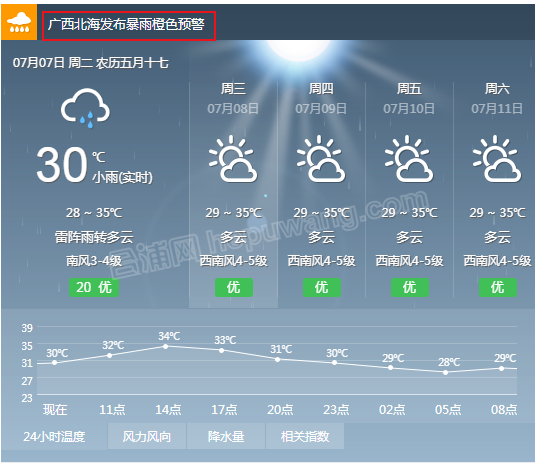Click today's 20 优 air quality badge
Image resolution: width=535 pixels, height=463 pixels.
pos(94,287)
